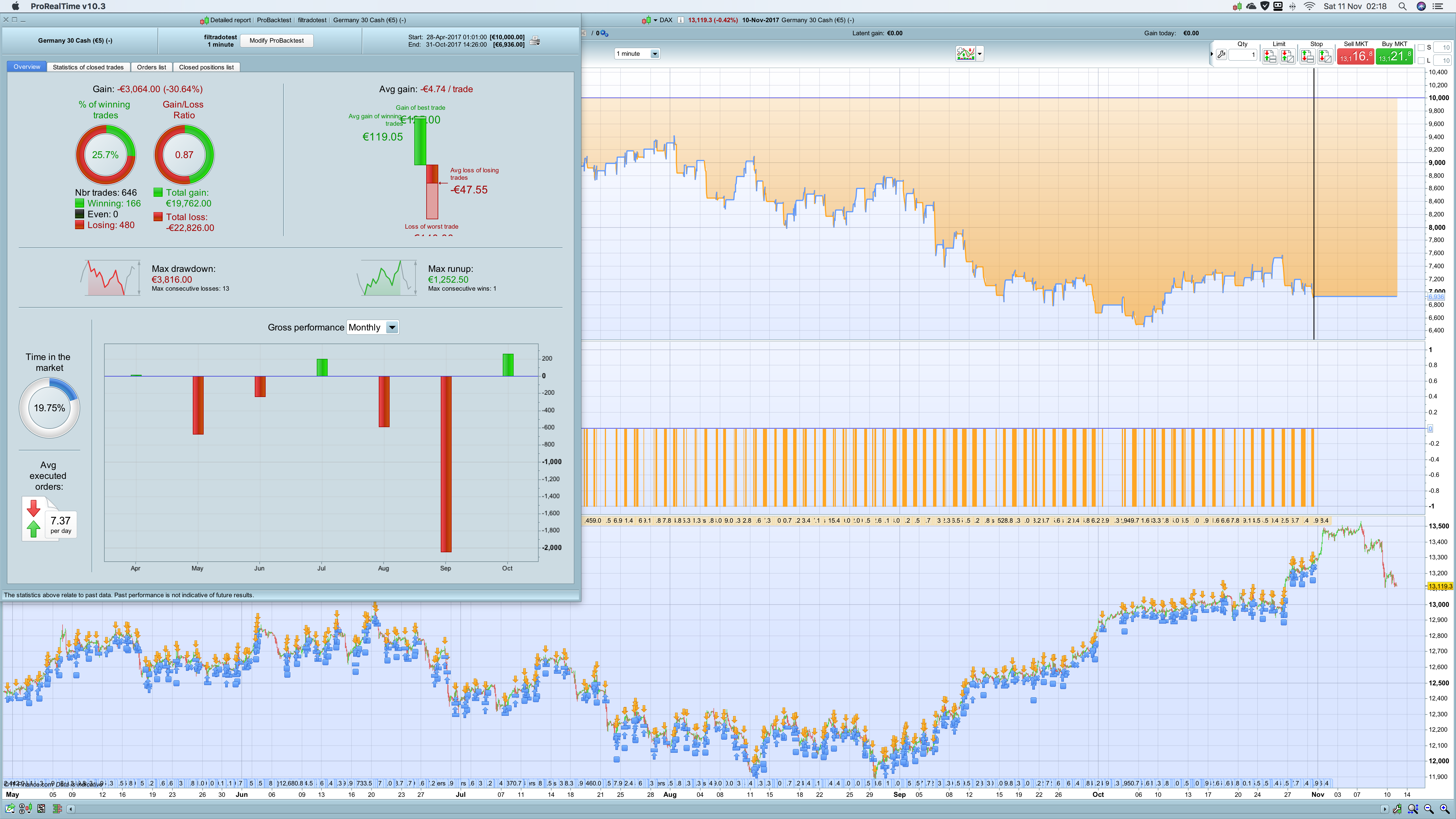The image size is (1456, 819).
Task: Expand the Gross performance Monthly dropdown
Action: pyautogui.click(x=392, y=327)
